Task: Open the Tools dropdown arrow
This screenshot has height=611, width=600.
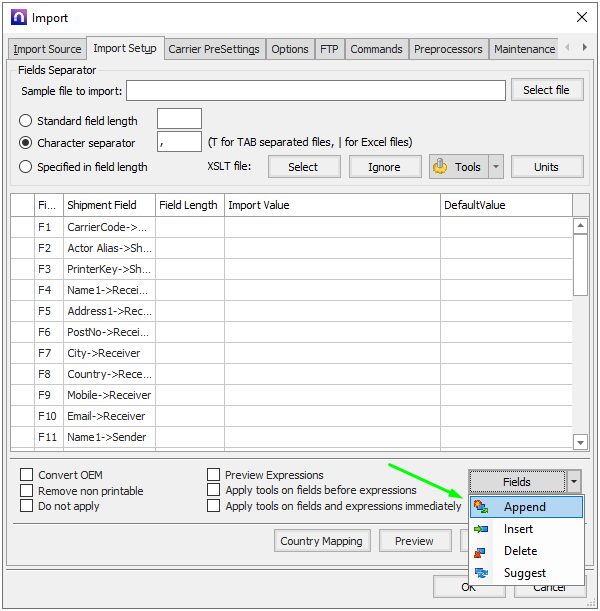Action: 497,167
